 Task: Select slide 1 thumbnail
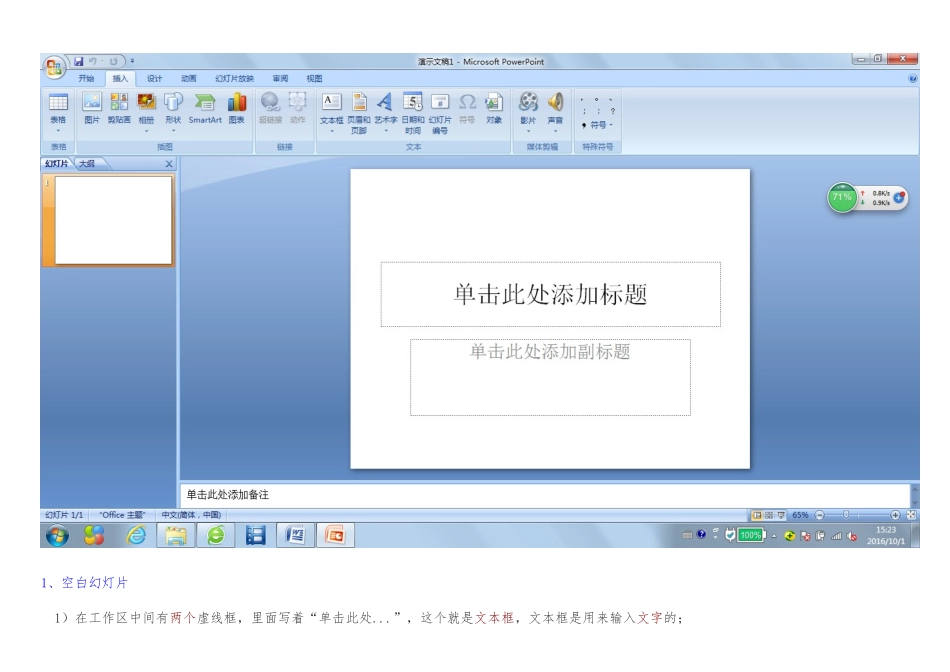click(113, 220)
